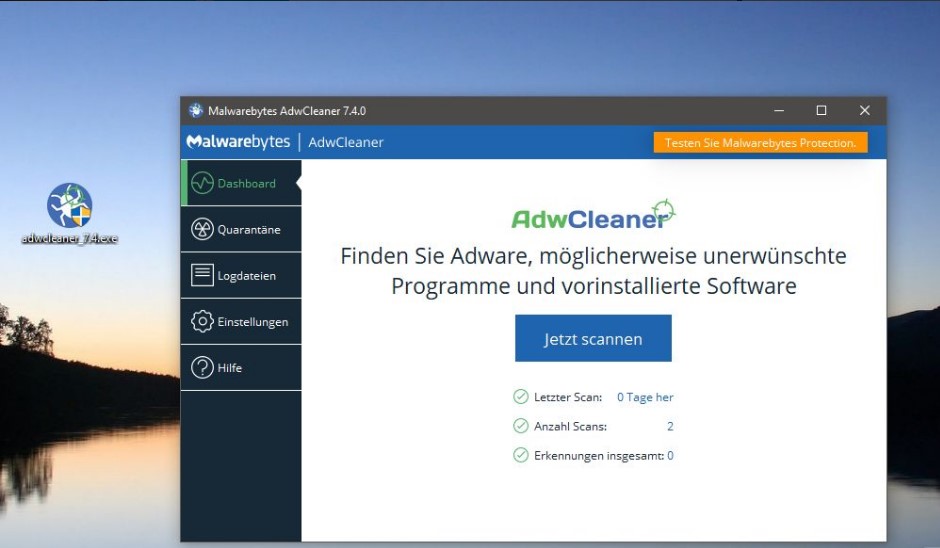Image resolution: width=940 pixels, height=548 pixels.
Task: Click the 'AdwCleaner' text in blue header
Action: [346, 143]
